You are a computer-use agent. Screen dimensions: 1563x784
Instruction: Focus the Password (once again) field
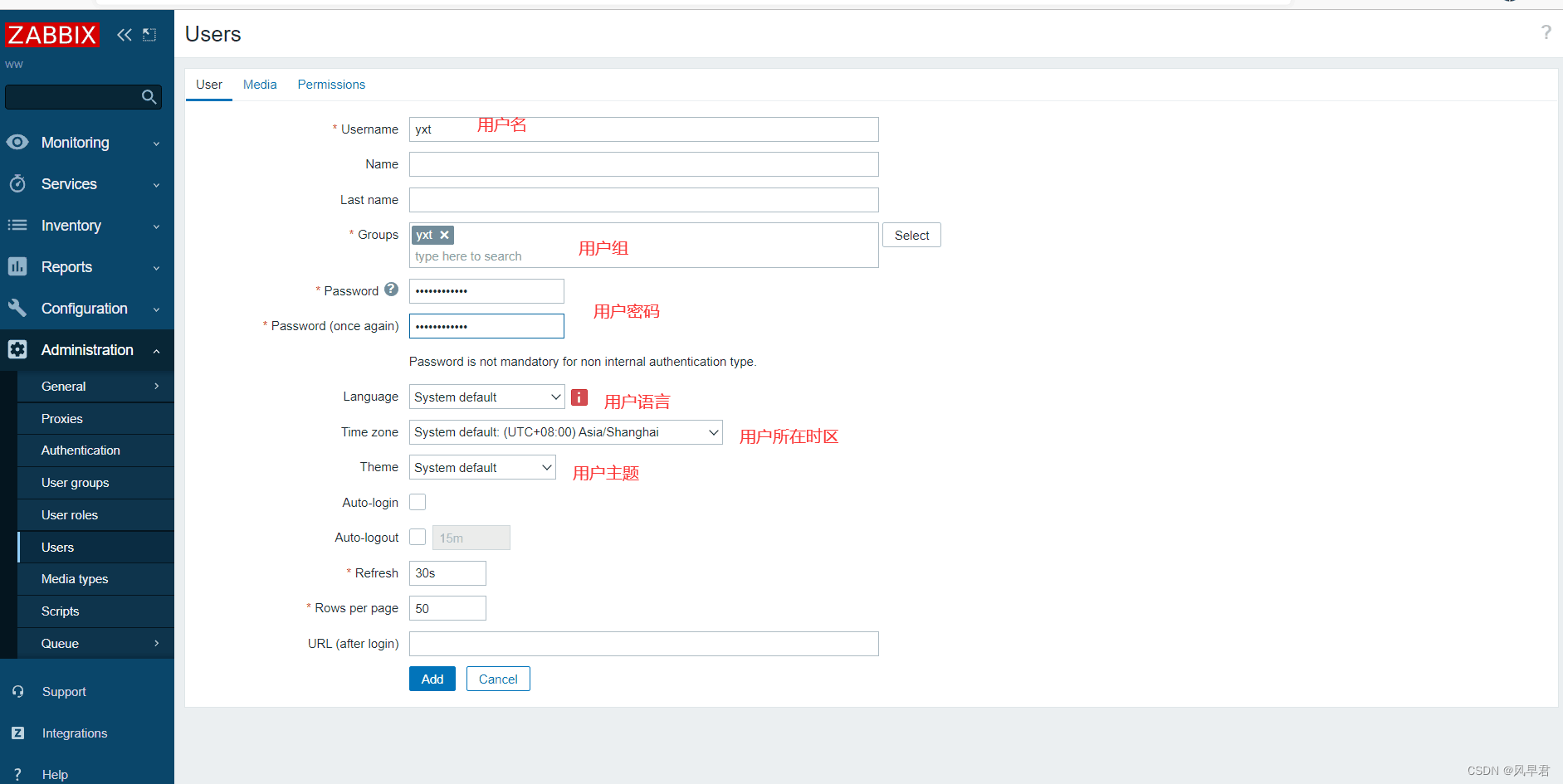[486, 326]
